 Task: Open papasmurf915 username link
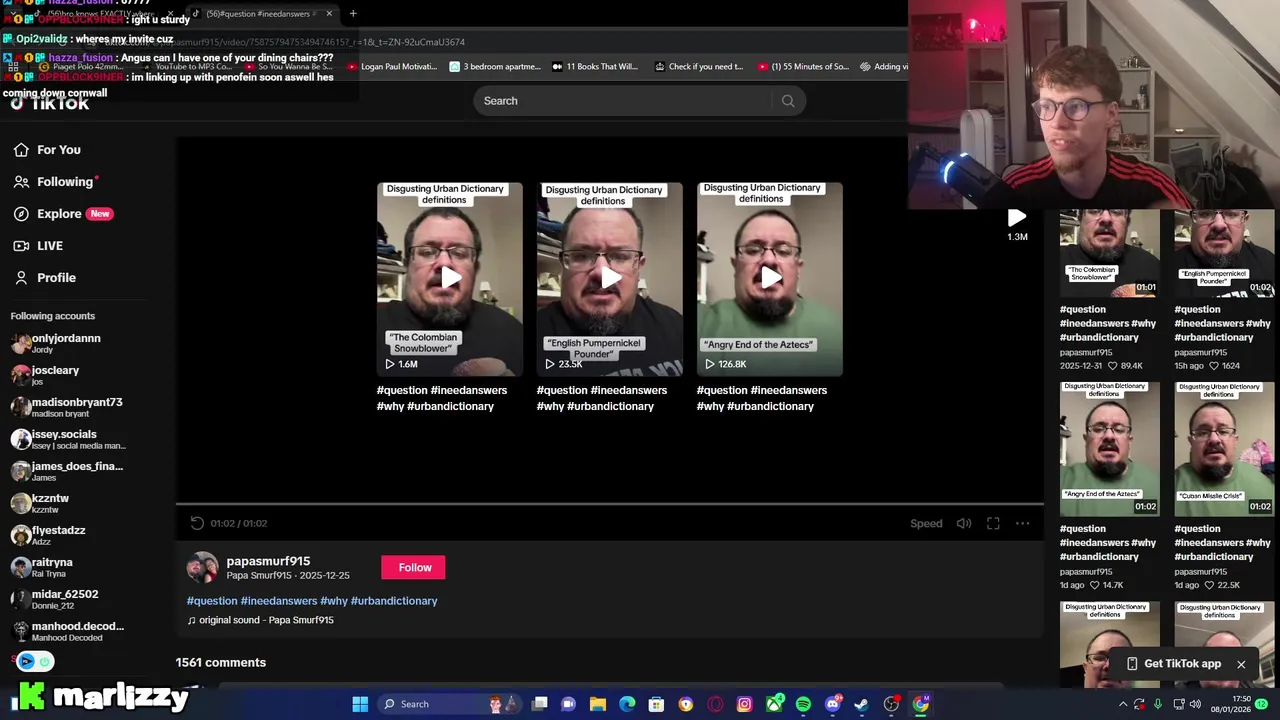[268, 561]
